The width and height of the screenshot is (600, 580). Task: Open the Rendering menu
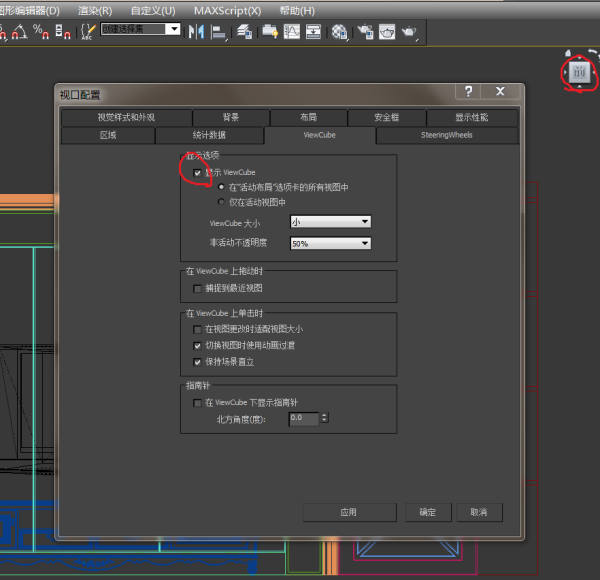[95, 11]
